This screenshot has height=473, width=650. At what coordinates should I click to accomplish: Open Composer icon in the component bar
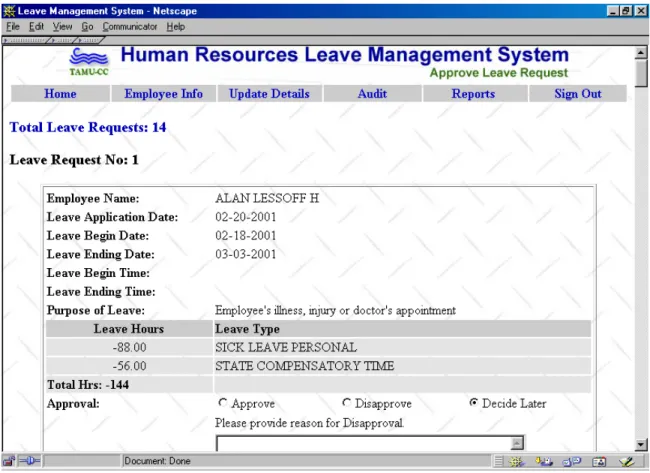[627, 461]
